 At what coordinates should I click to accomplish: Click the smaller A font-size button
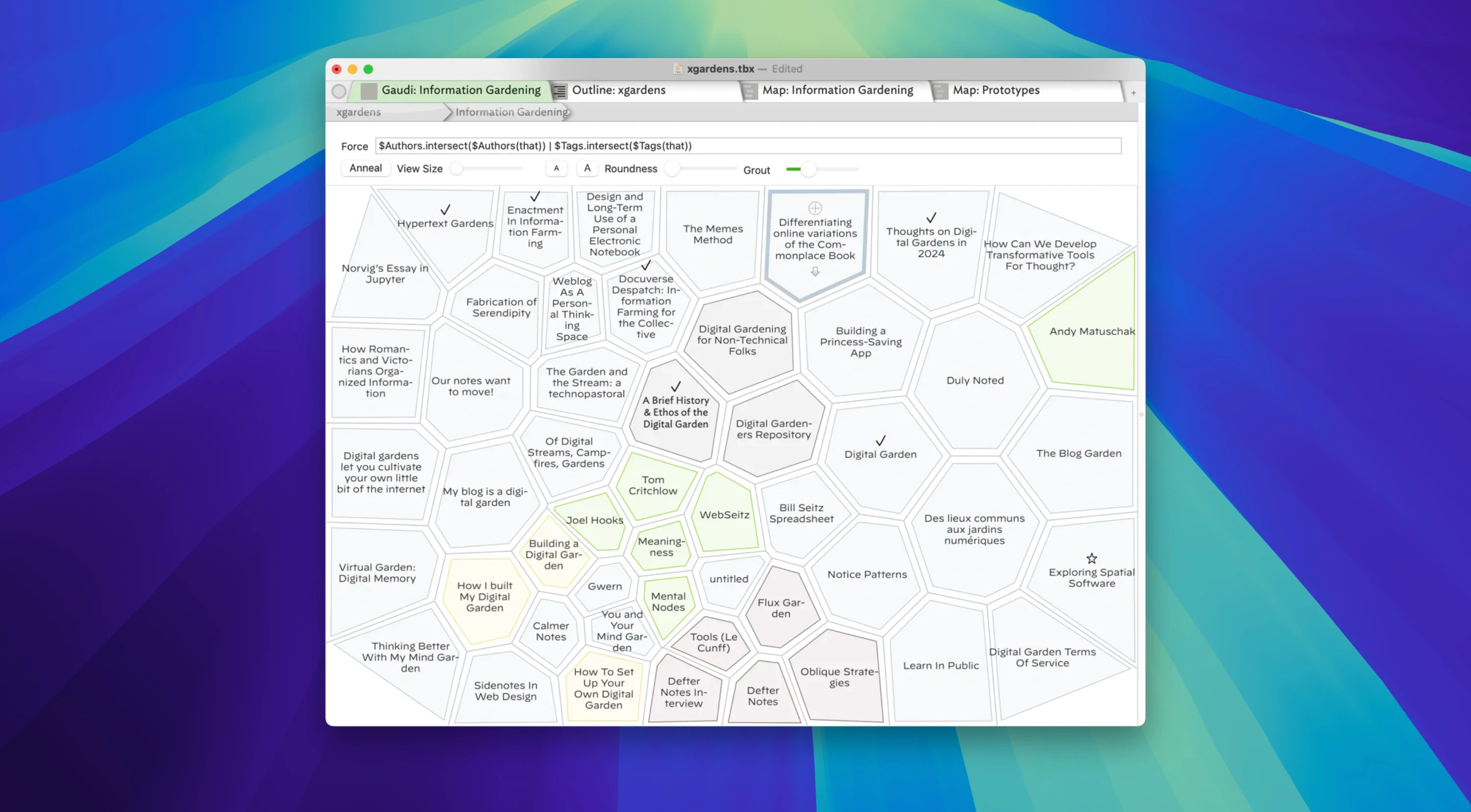tap(556, 169)
